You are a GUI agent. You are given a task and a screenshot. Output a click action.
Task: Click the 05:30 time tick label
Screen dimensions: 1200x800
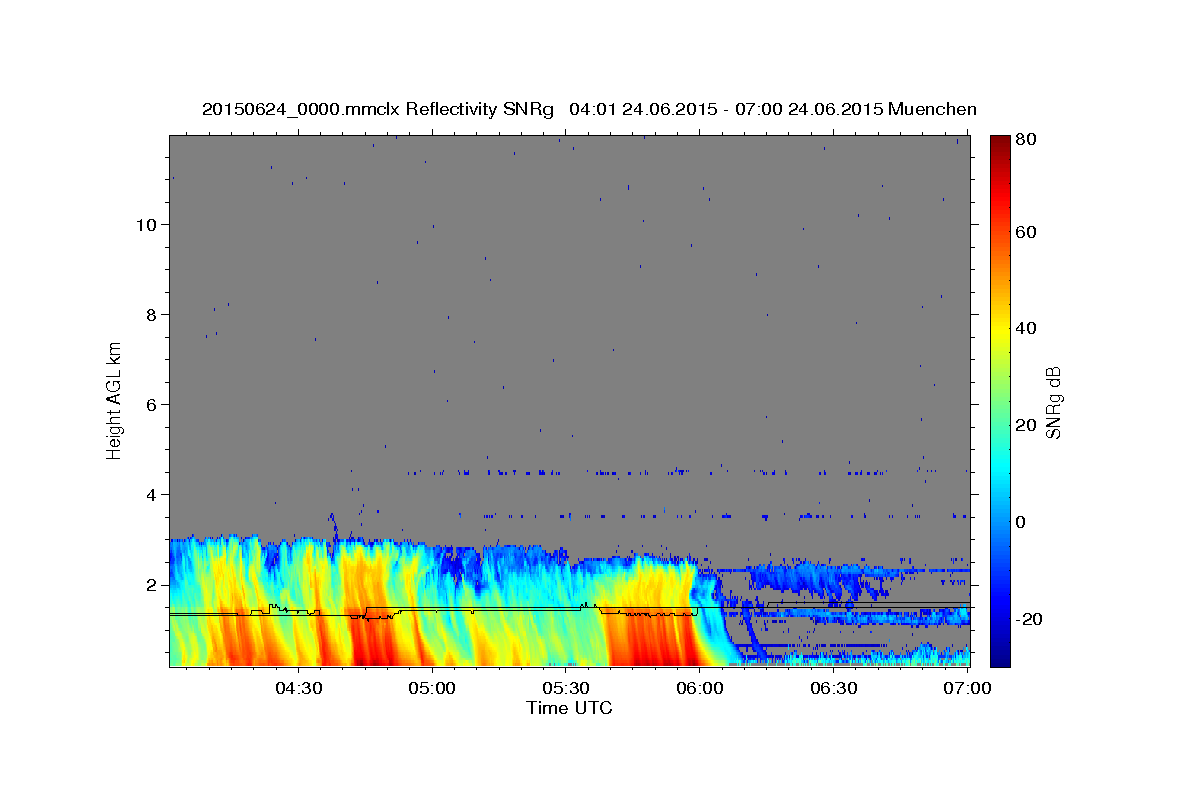tap(566, 688)
